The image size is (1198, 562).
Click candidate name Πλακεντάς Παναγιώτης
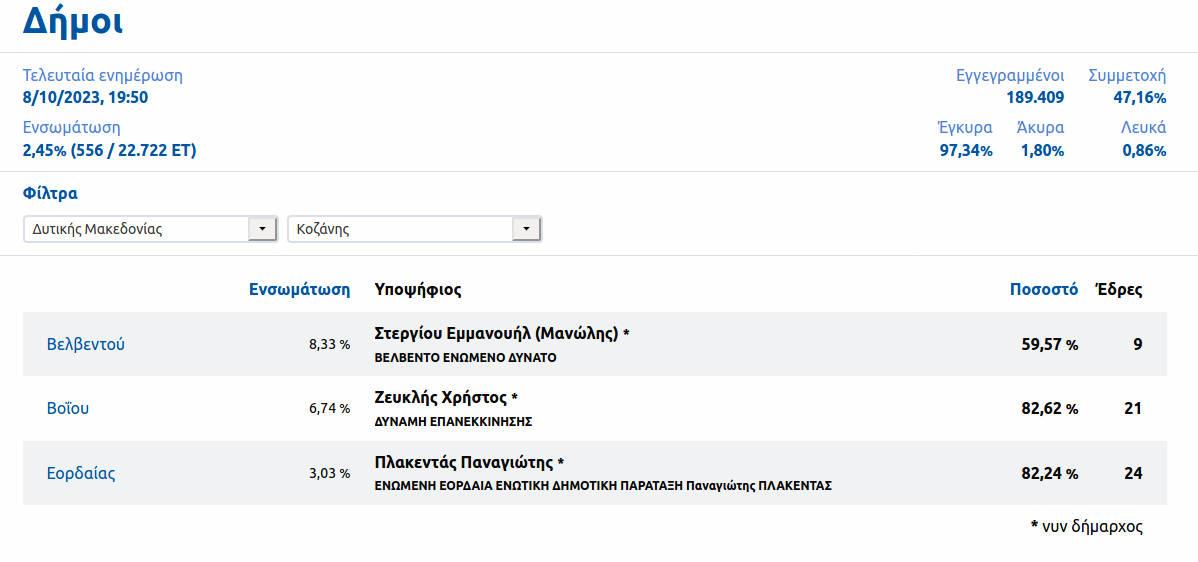pos(464,462)
